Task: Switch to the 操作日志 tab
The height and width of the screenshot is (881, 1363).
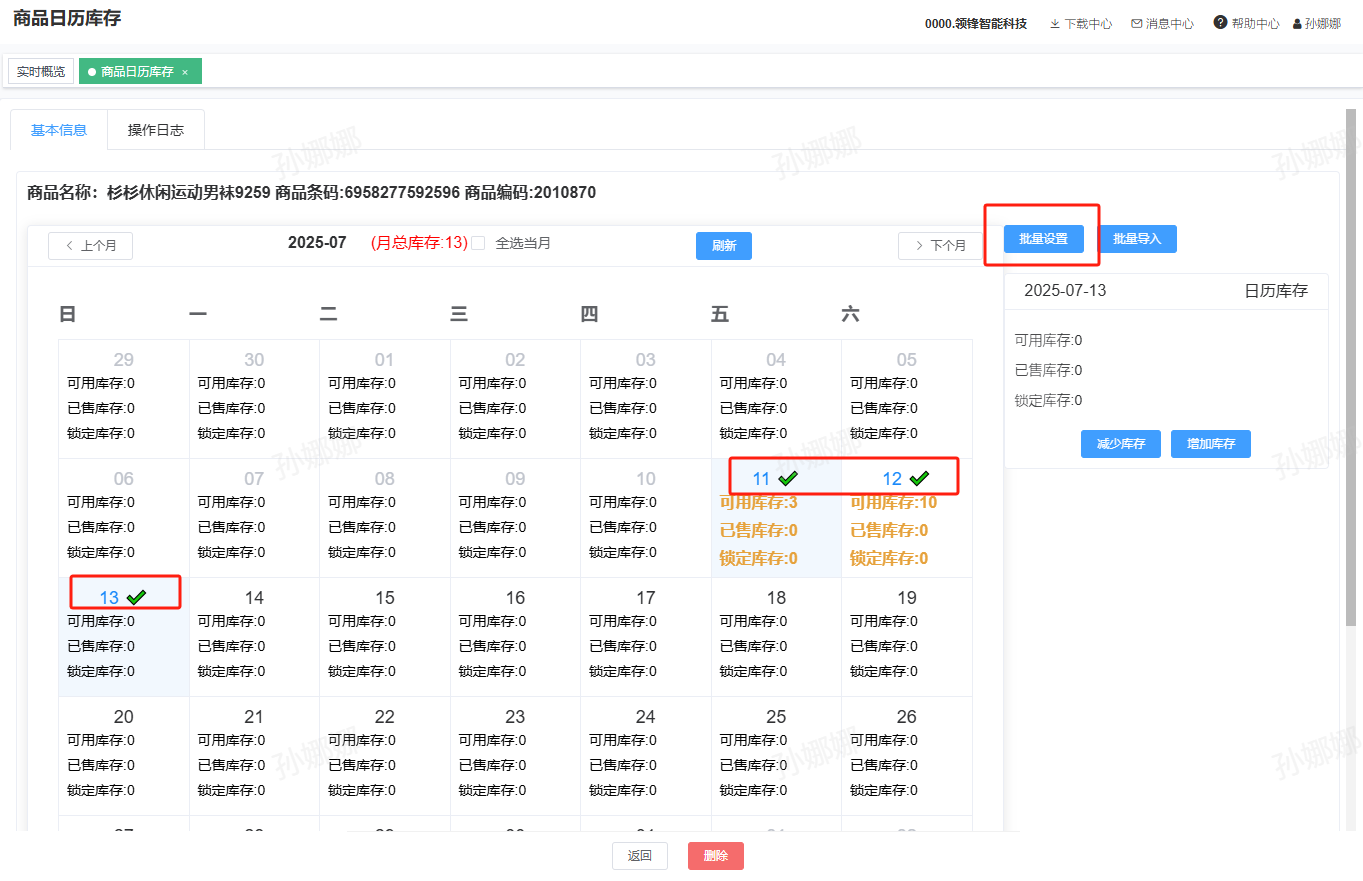Action: [155, 130]
